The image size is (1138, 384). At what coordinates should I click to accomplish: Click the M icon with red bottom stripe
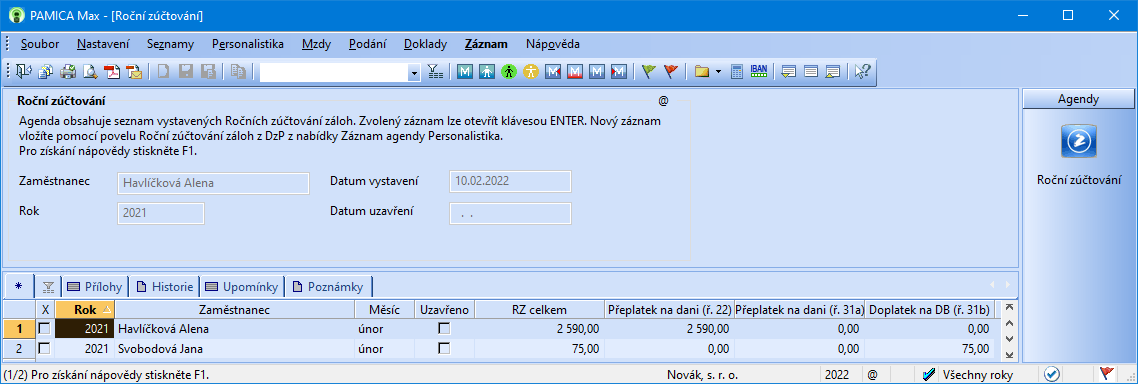click(576, 71)
